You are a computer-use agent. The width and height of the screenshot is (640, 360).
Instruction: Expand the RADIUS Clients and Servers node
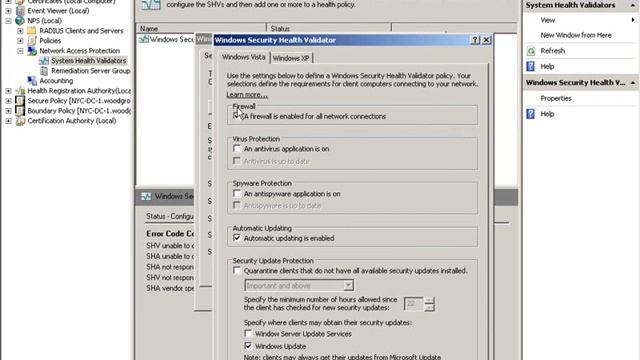(x=20, y=31)
